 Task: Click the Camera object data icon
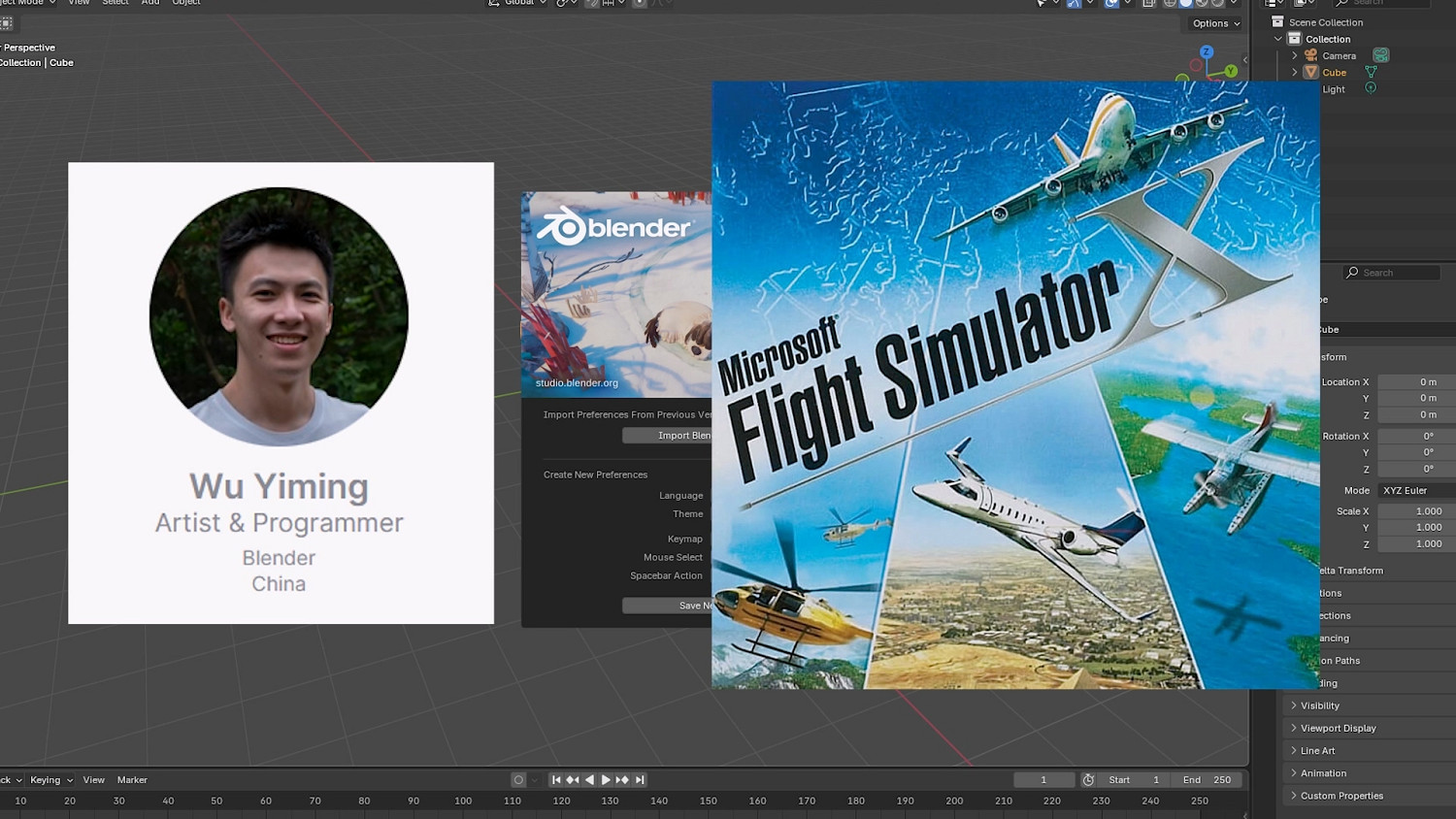coord(1380,55)
